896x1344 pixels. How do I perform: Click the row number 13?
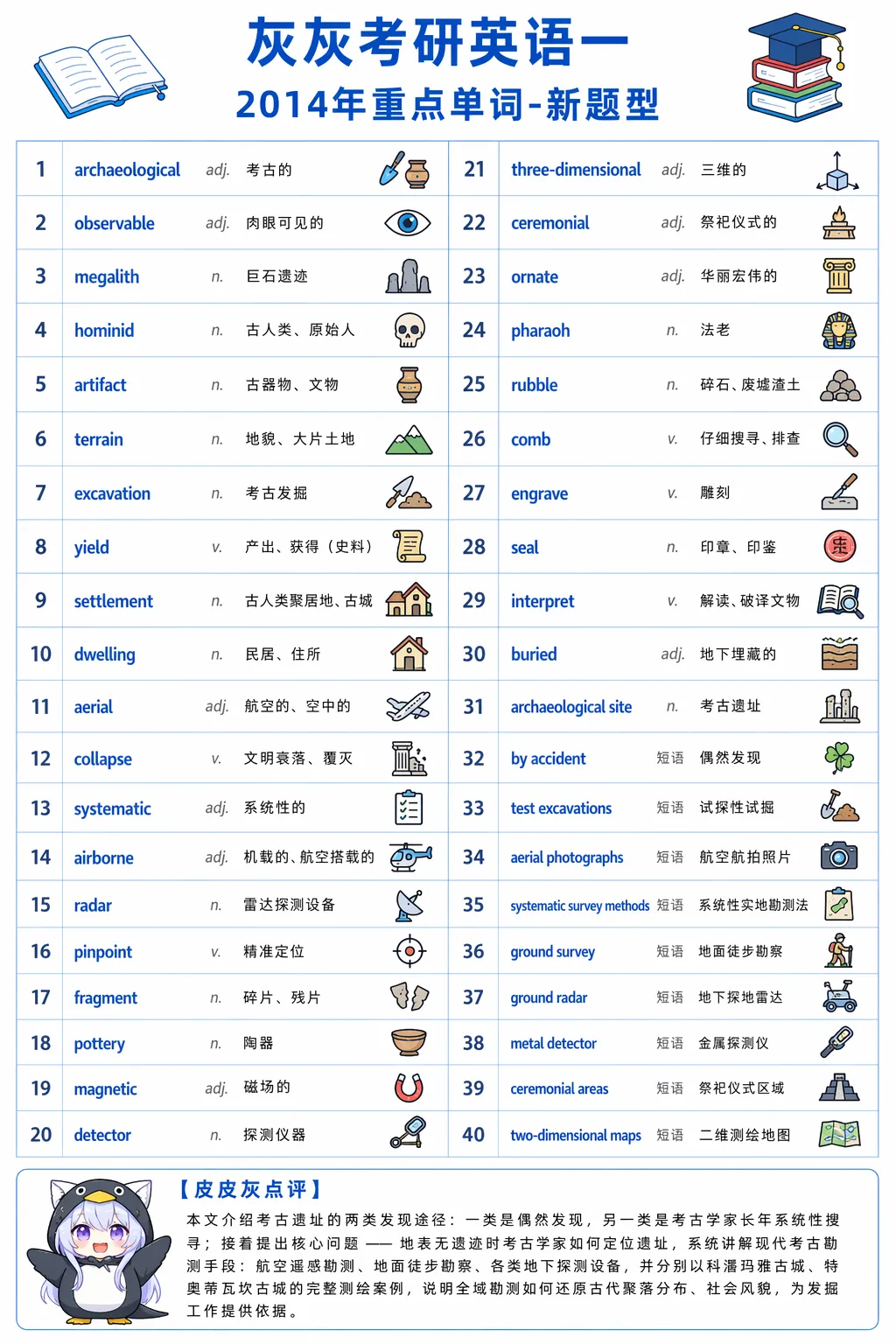tap(40, 808)
